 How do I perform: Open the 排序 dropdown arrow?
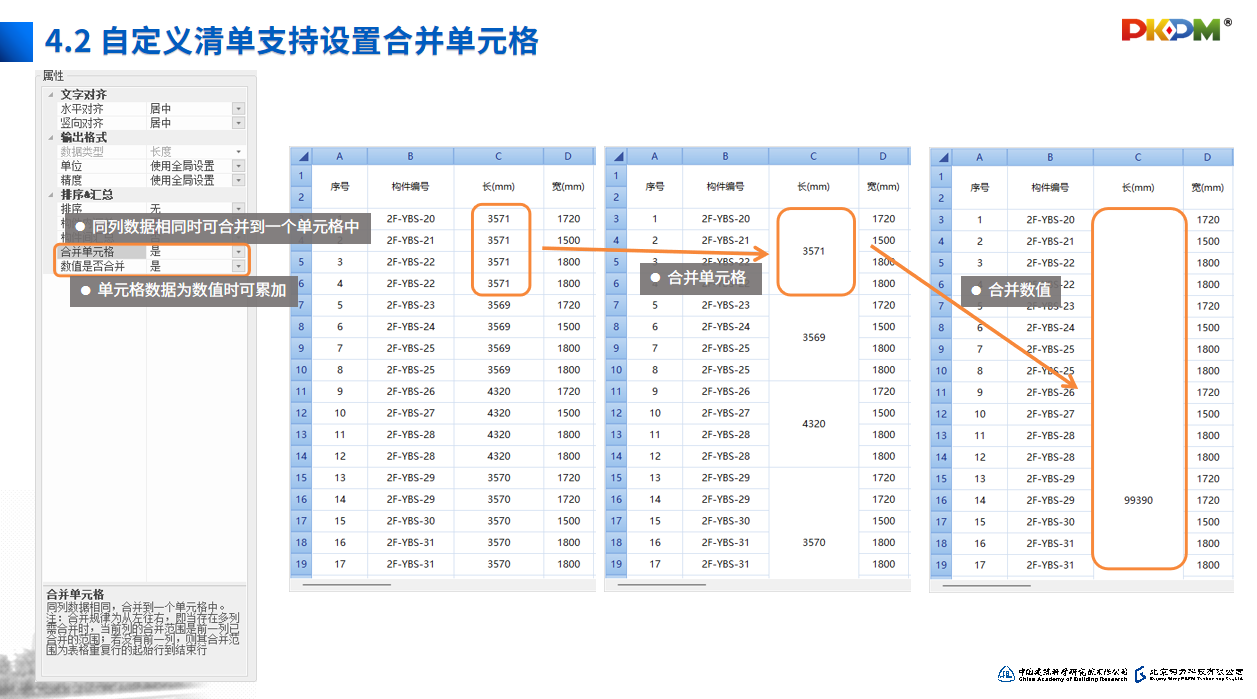(238, 209)
